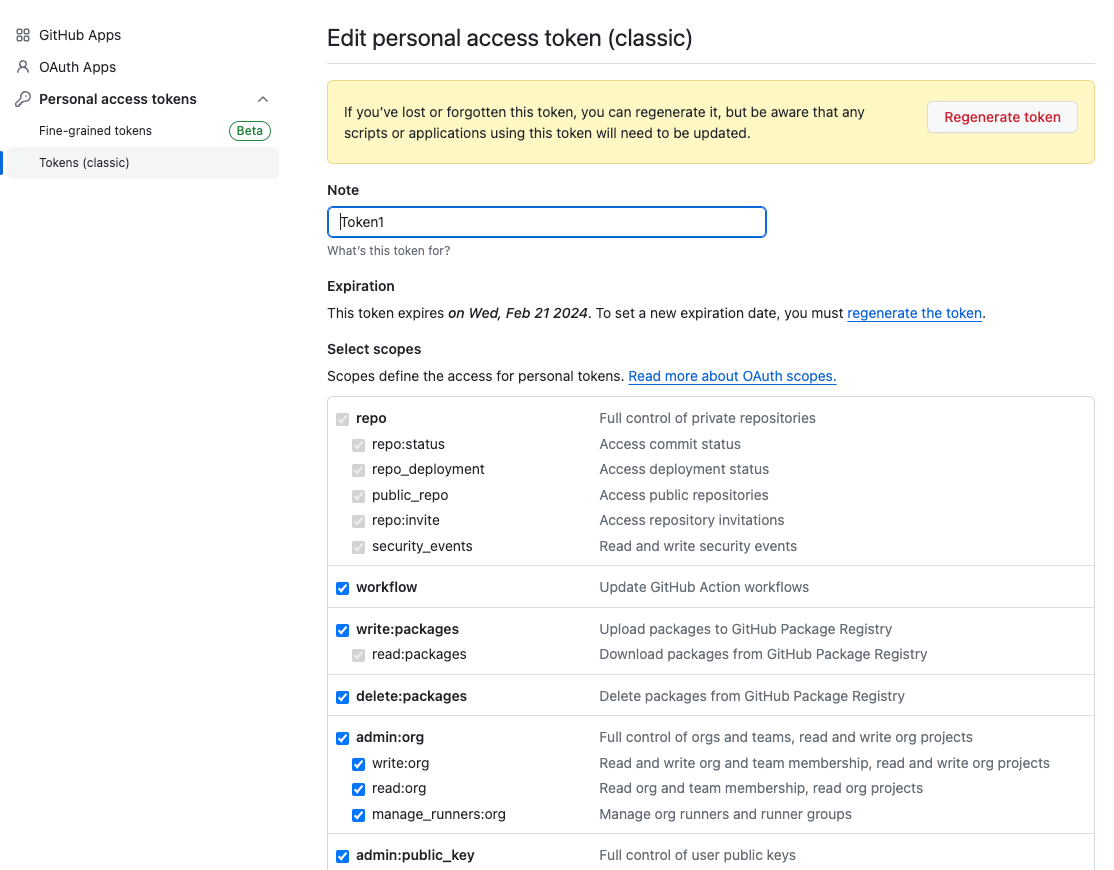Toggle the write:org checkbox
The image size is (1114, 870).
pyautogui.click(x=358, y=764)
